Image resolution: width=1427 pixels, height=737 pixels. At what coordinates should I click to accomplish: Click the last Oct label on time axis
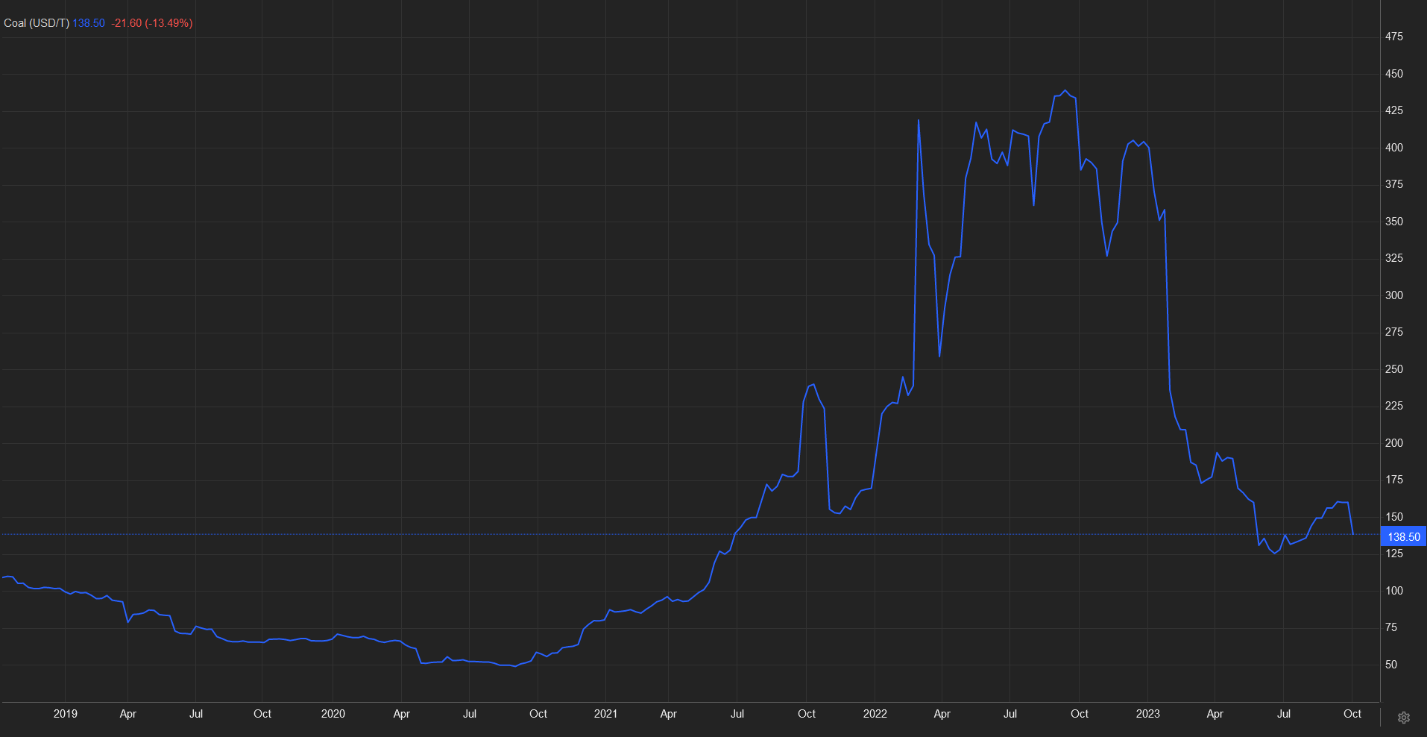[1351, 714]
